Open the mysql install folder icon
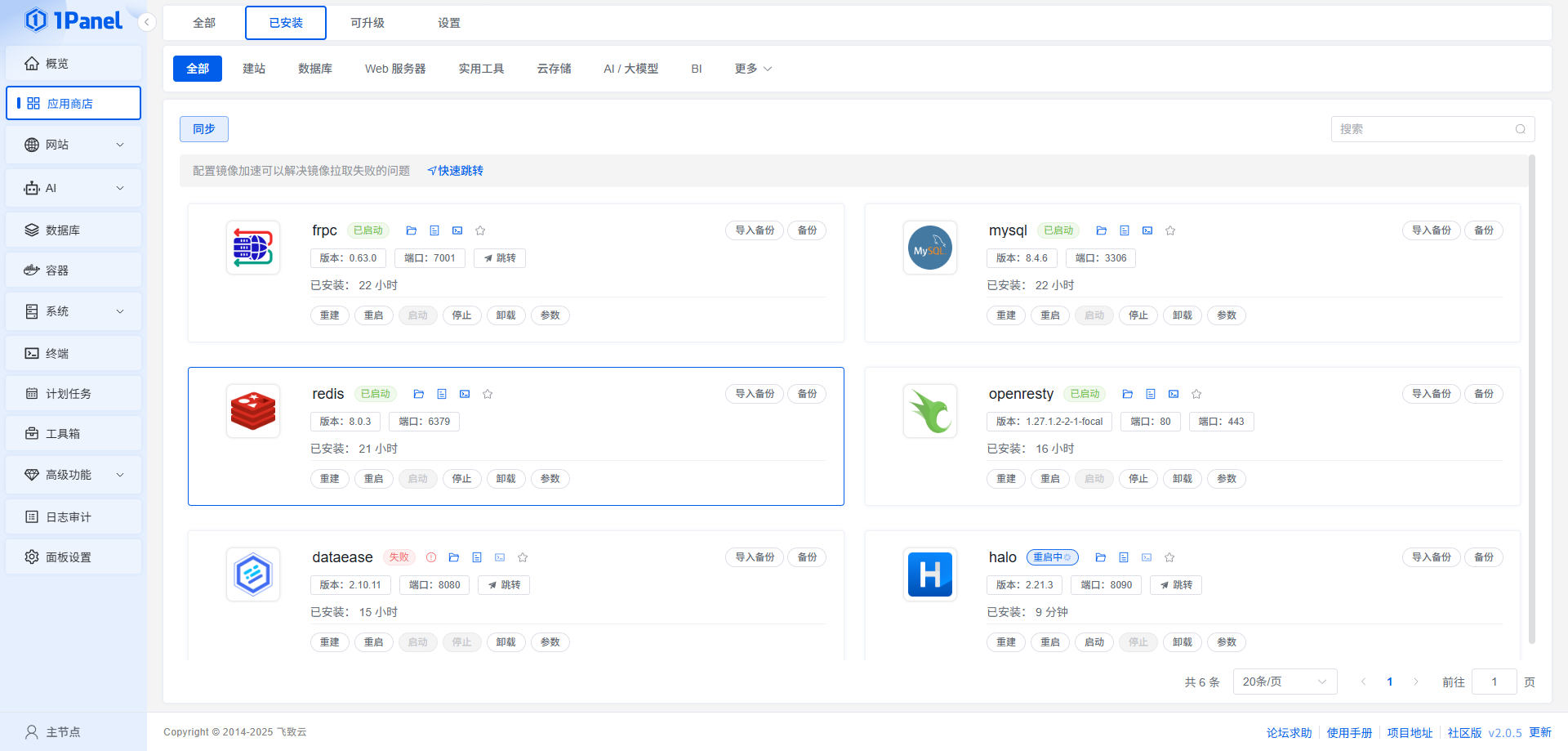The image size is (1568, 751). [1101, 230]
